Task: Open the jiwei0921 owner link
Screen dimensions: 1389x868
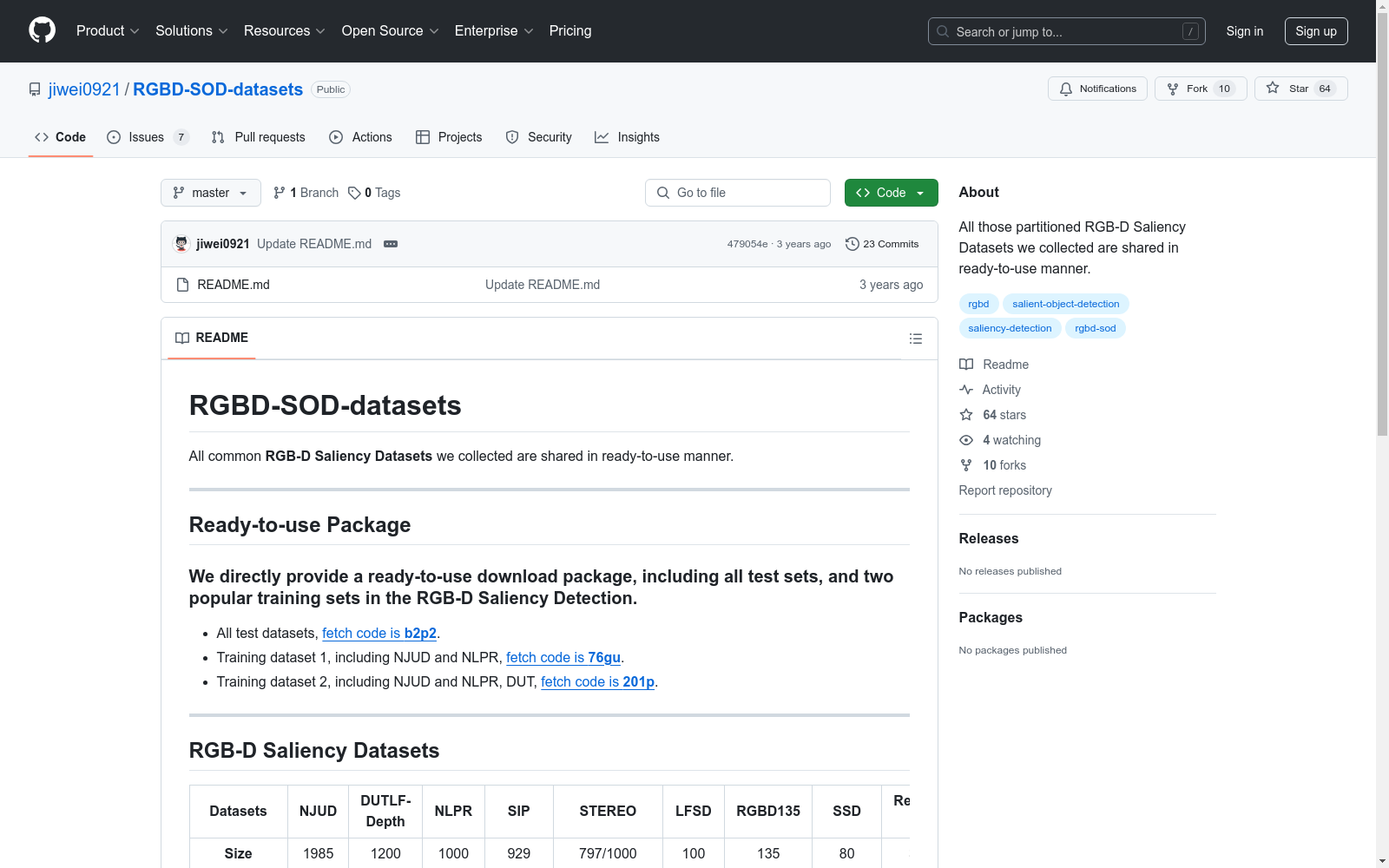Action: point(84,89)
